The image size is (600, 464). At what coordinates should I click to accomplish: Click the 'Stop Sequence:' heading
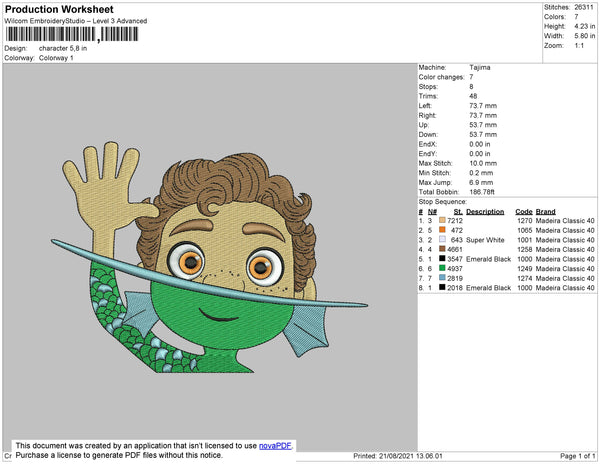tap(443, 202)
